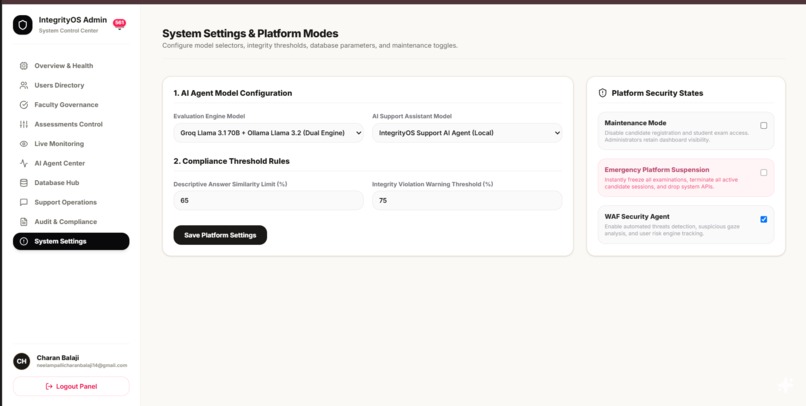
Task: Click the CH user avatar
Action: pyautogui.click(x=22, y=361)
